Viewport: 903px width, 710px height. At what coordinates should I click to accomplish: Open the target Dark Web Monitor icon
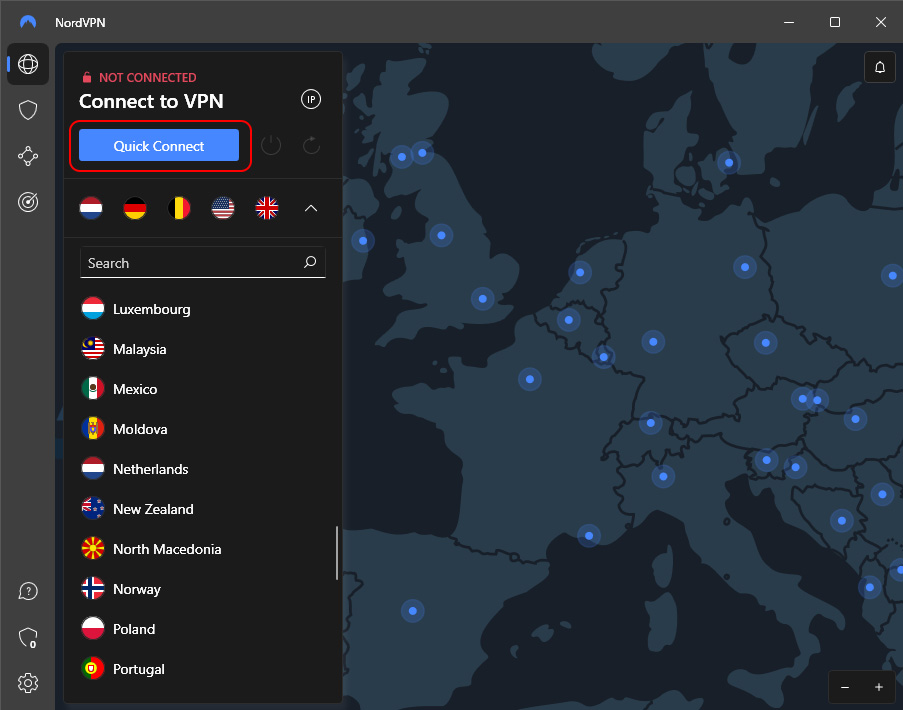coord(28,202)
